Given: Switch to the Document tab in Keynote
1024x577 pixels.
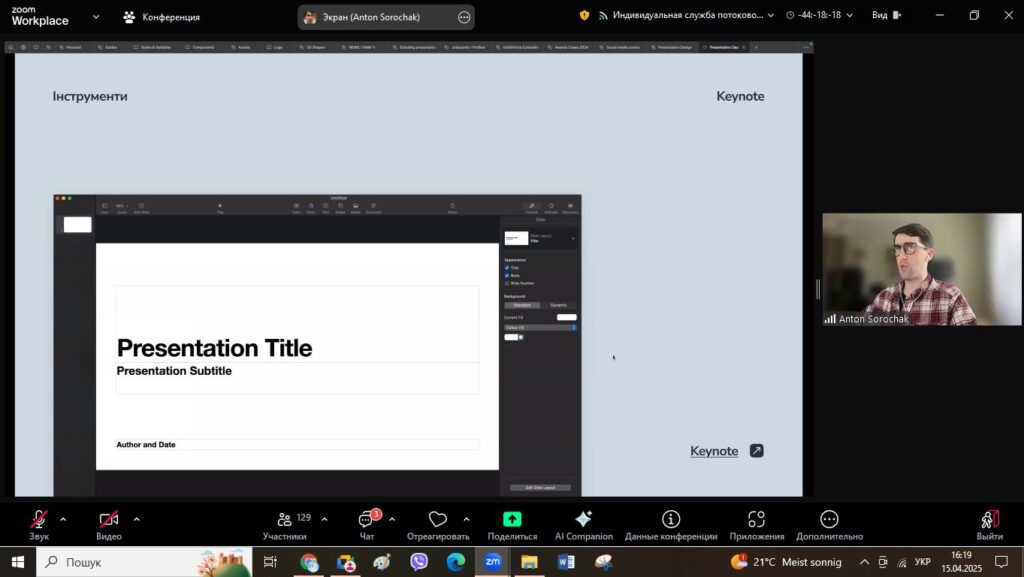Looking at the screenshot, I should pyautogui.click(x=570, y=208).
